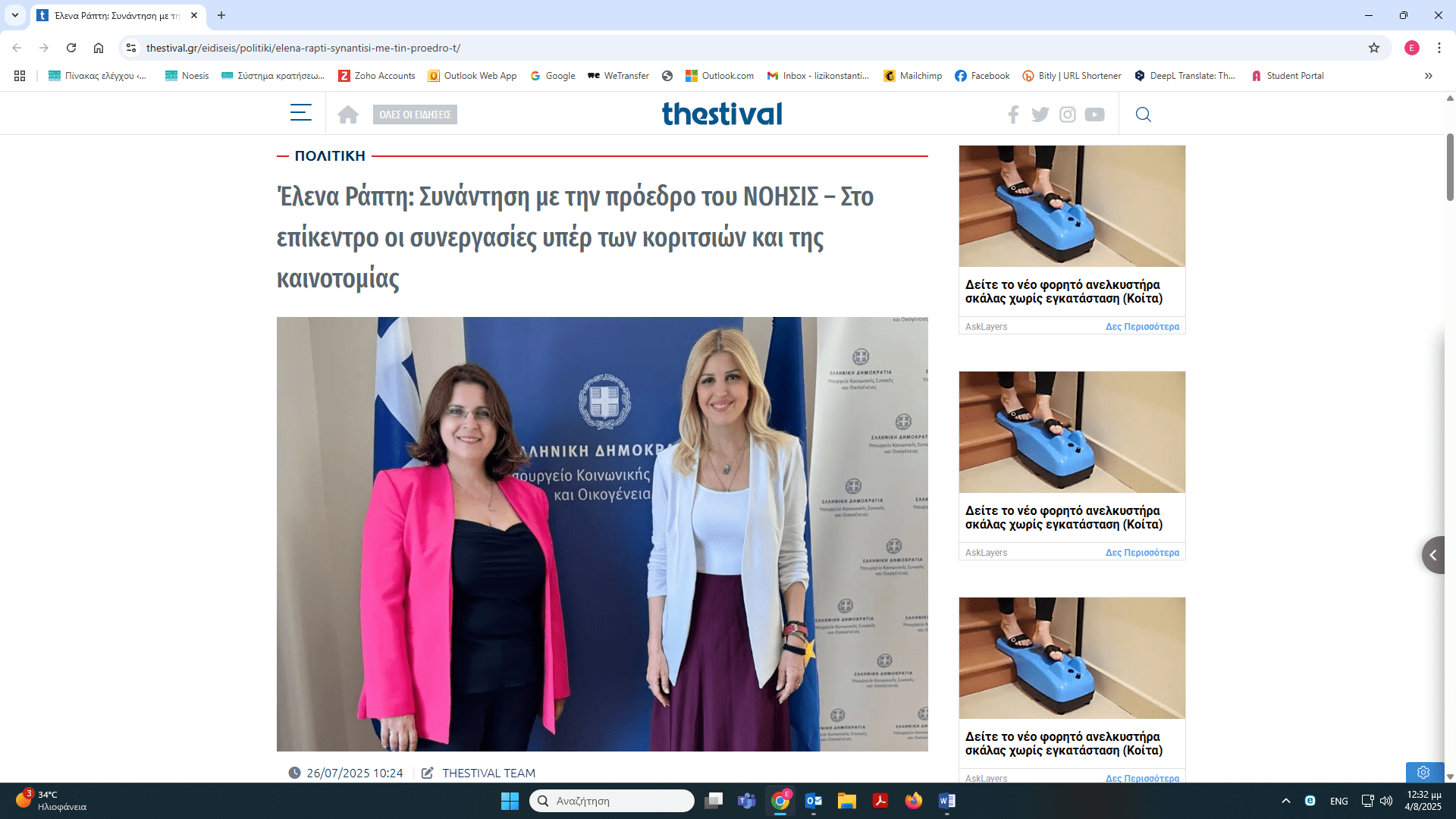Click ΟΛΕΣ ΟΙ ΕΙΔΗΣΕΙΣ button
1456x819 pixels.
click(415, 115)
